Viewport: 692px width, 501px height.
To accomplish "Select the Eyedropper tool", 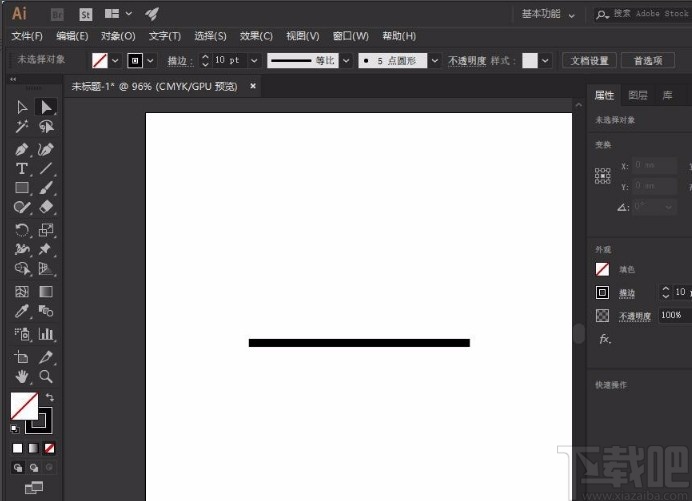I will point(22,311).
